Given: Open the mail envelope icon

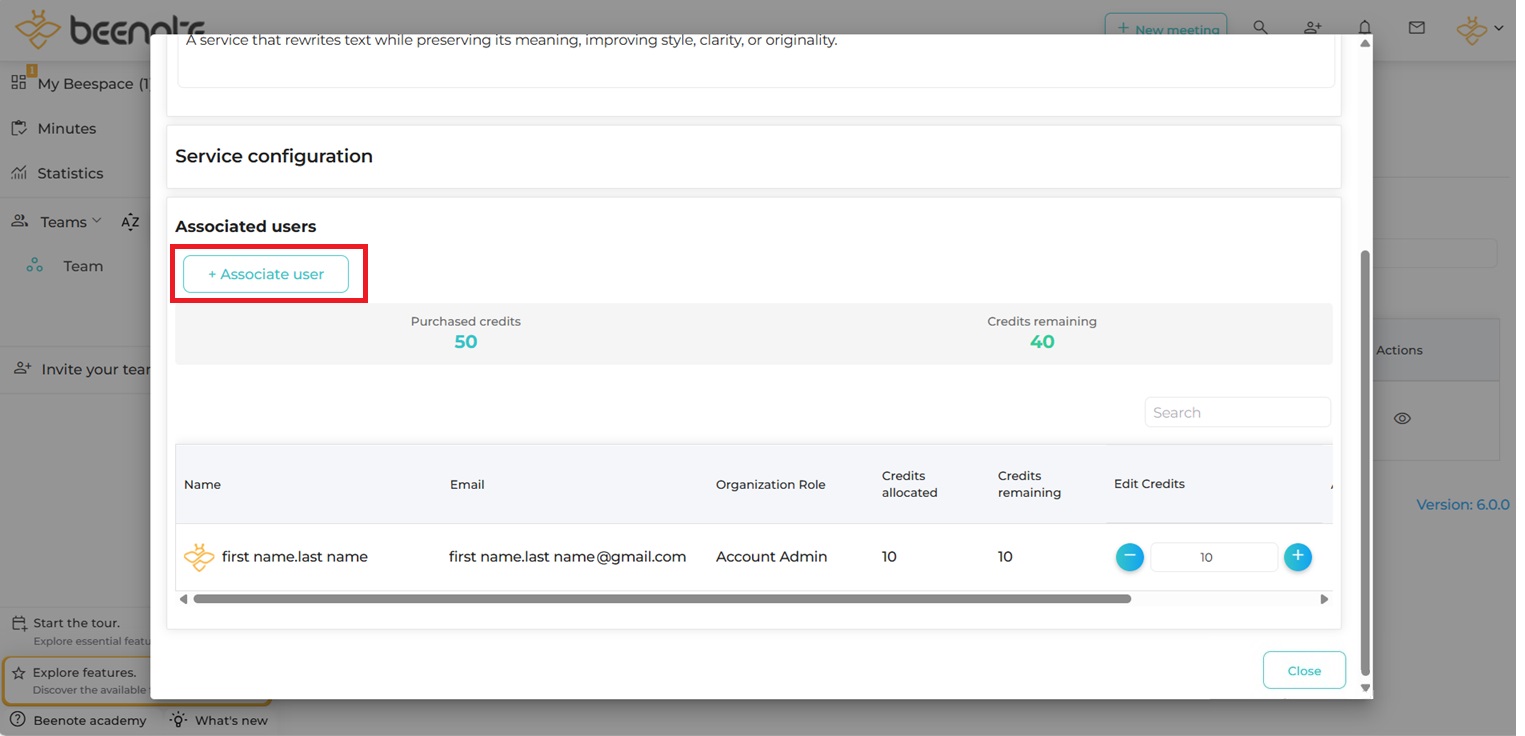Looking at the screenshot, I should pyautogui.click(x=1416, y=28).
